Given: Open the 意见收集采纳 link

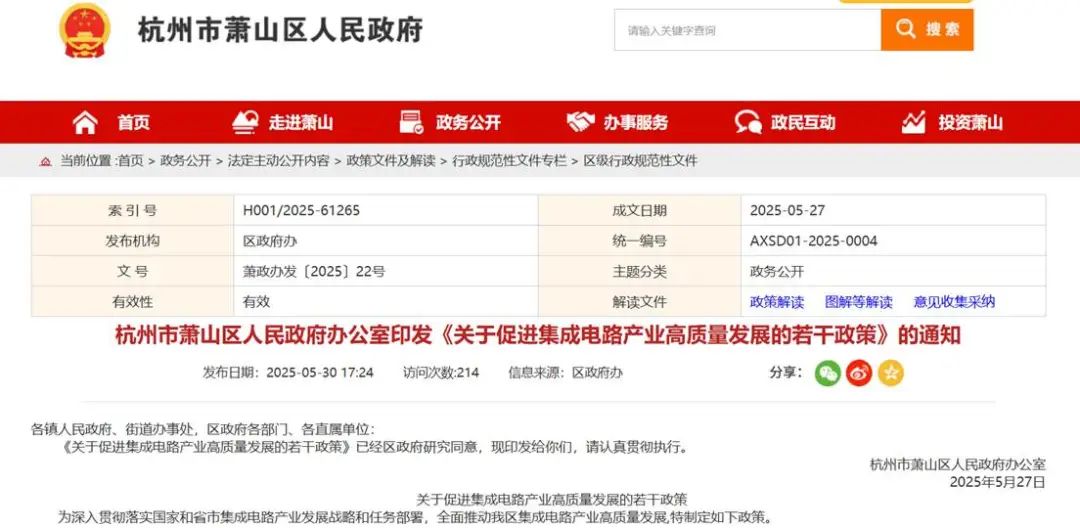Looking at the screenshot, I should (x=954, y=301).
